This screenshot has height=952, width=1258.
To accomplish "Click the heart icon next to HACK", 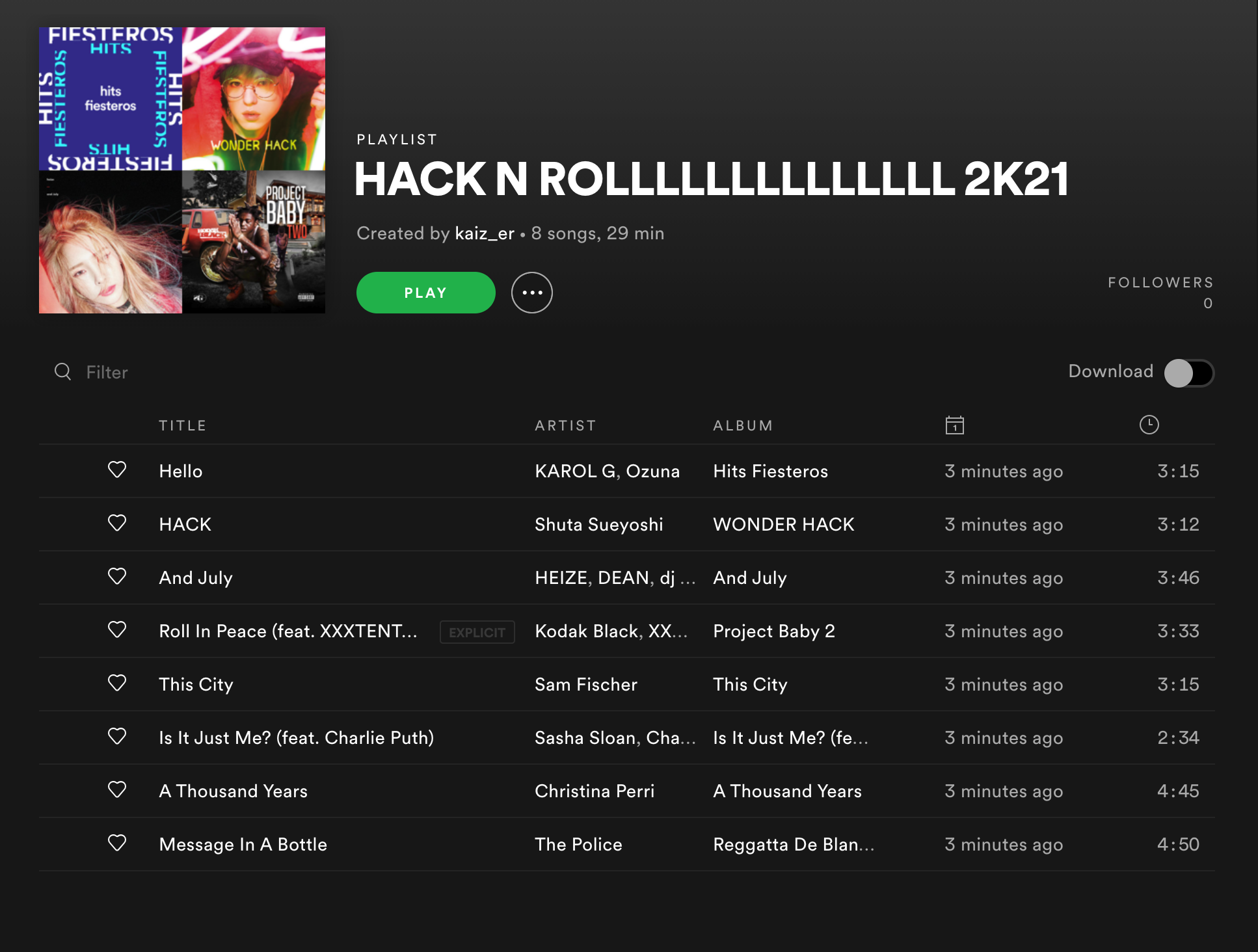I will coord(117,523).
